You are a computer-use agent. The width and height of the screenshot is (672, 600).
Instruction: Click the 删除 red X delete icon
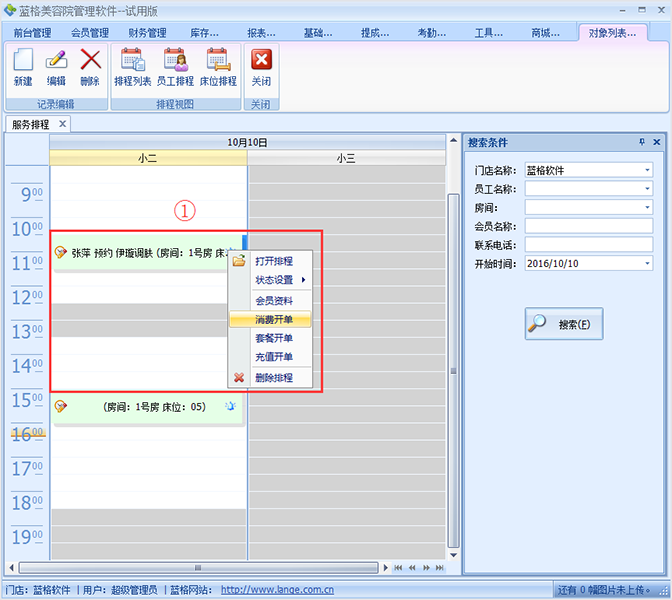tap(90, 60)
